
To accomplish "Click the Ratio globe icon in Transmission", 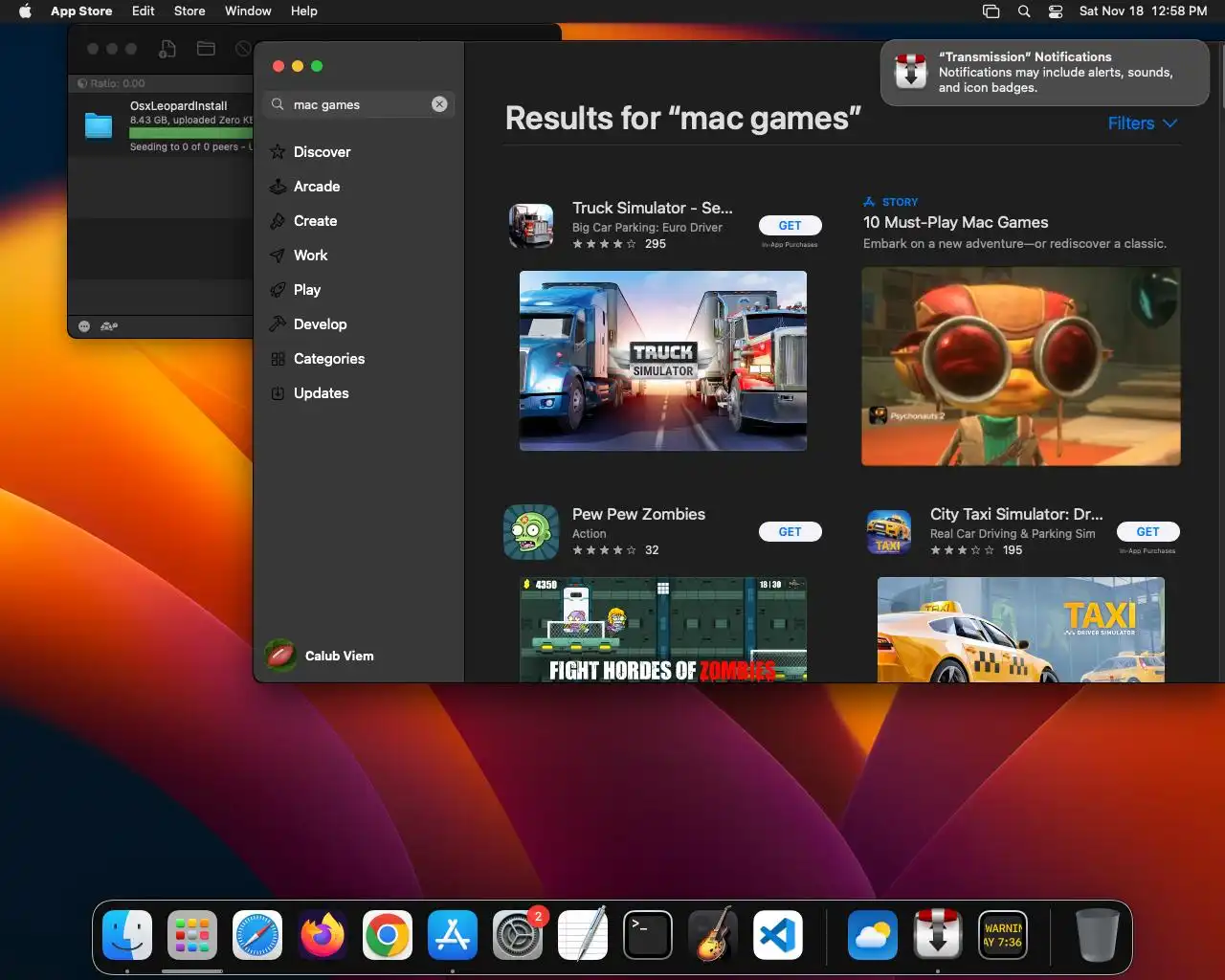I will [x=82, y=83].
